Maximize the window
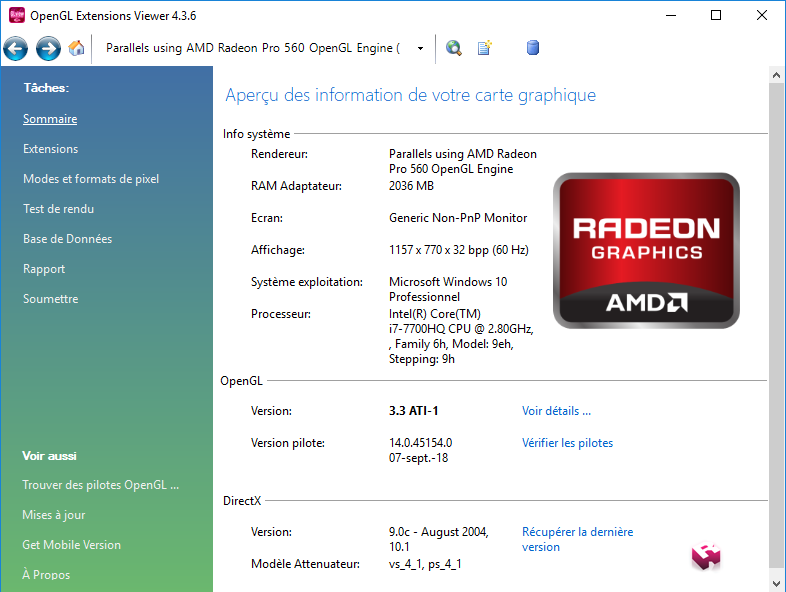The image size is (786, 592). click(x=716, y=15)
